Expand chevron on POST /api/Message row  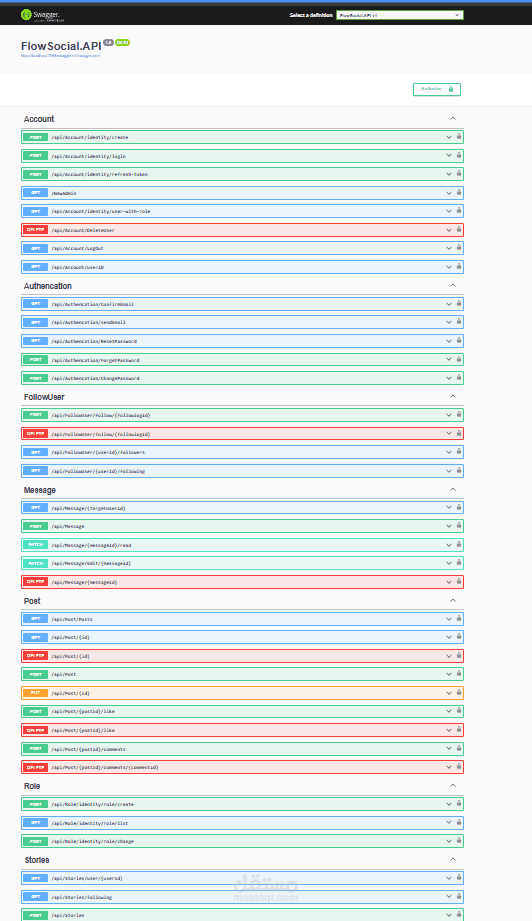point(449,526)
